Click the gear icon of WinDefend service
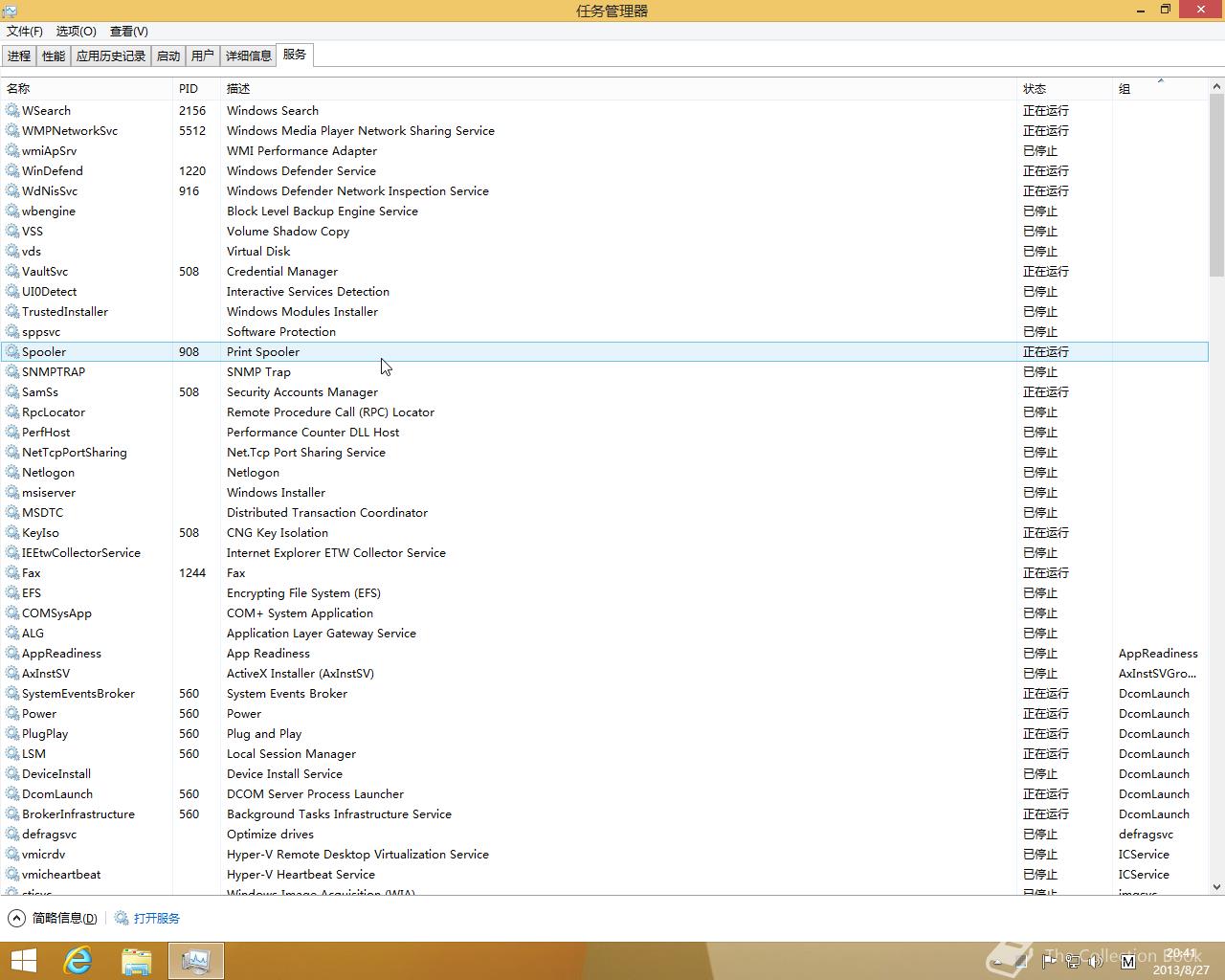The height and width of the screenshot is (980, 1225). pyautogui.click(x=12, y=171)
